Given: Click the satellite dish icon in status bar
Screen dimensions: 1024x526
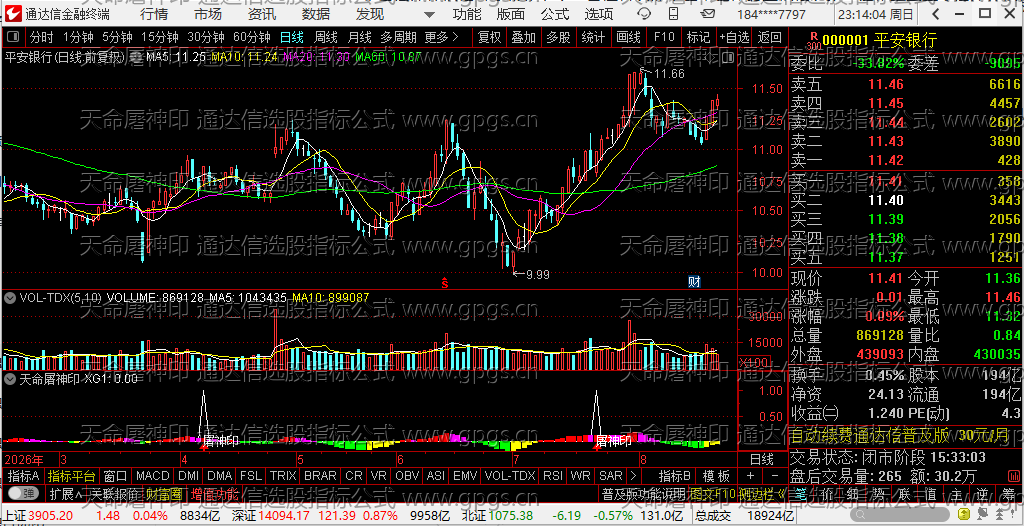Looking at the screenshot, I should [982, 514].
